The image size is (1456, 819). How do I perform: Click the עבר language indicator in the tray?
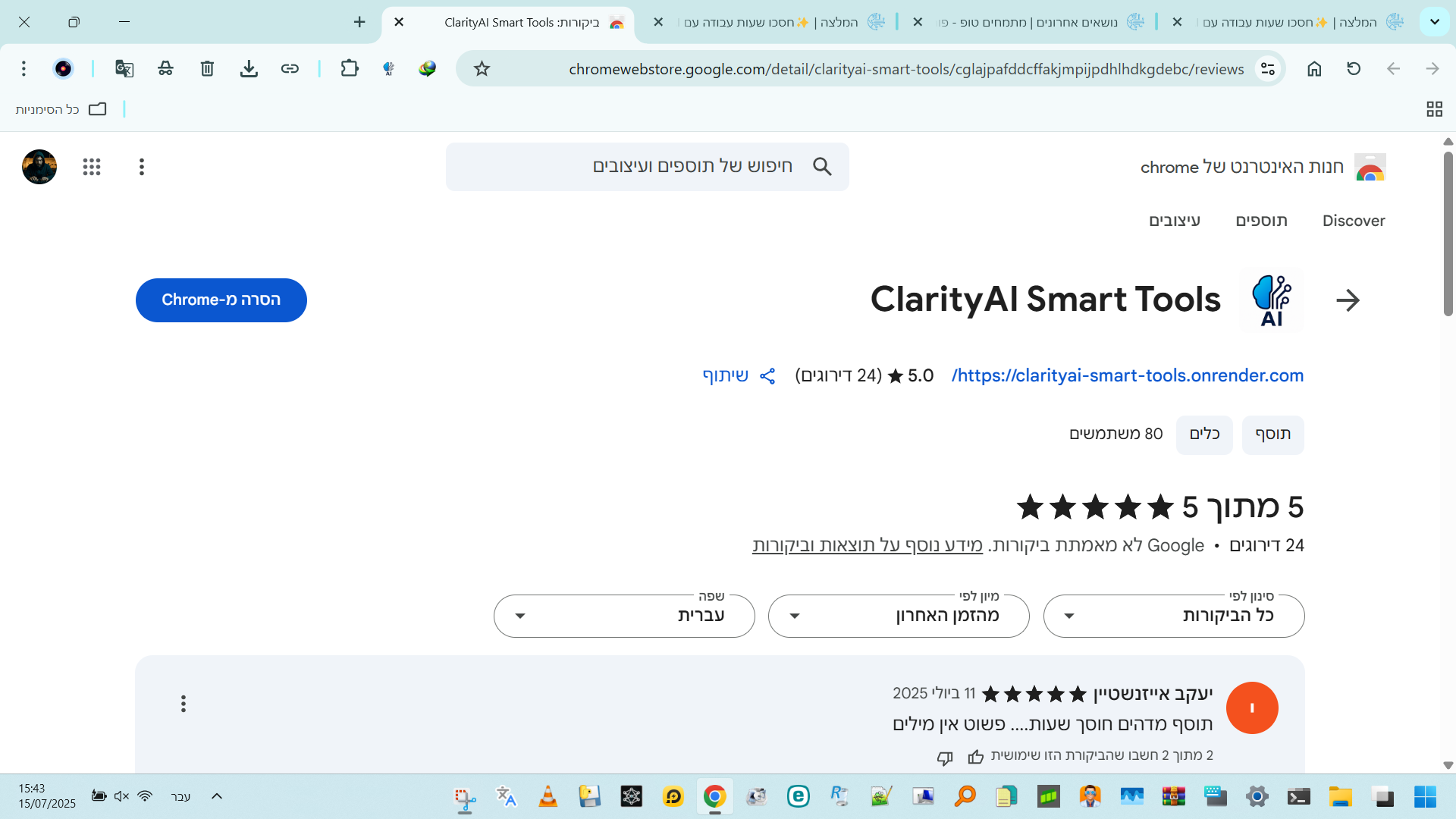(180, 796)
